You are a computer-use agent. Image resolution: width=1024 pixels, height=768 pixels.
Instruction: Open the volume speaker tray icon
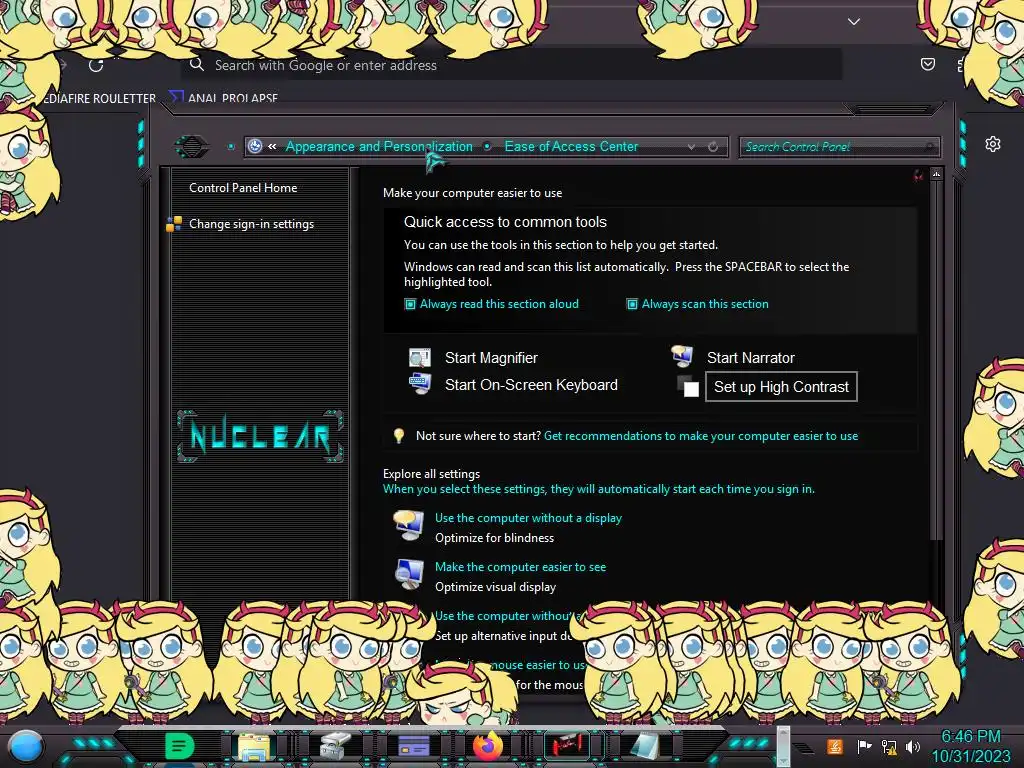[x=913, y=746]
